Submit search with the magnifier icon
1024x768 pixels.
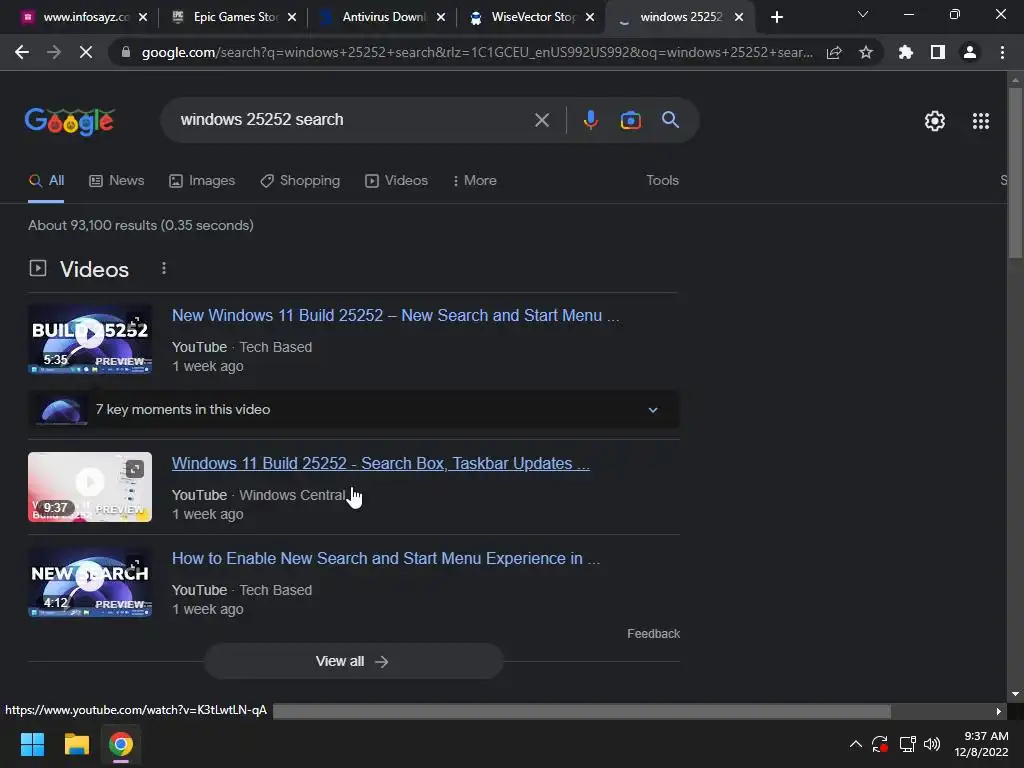[x=671, y=120]
